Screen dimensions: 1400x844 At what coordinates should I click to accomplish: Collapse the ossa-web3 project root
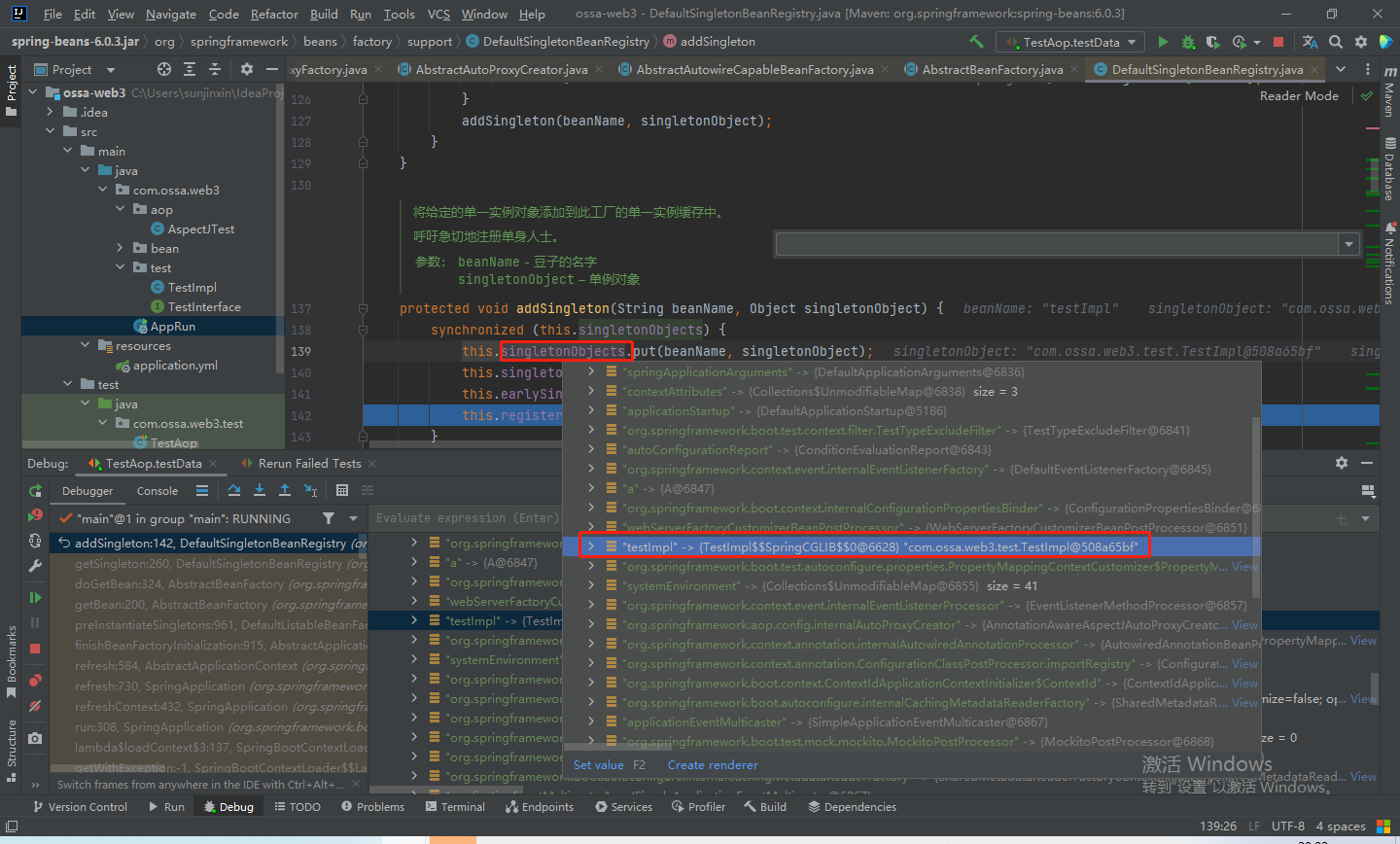(34, 92)
